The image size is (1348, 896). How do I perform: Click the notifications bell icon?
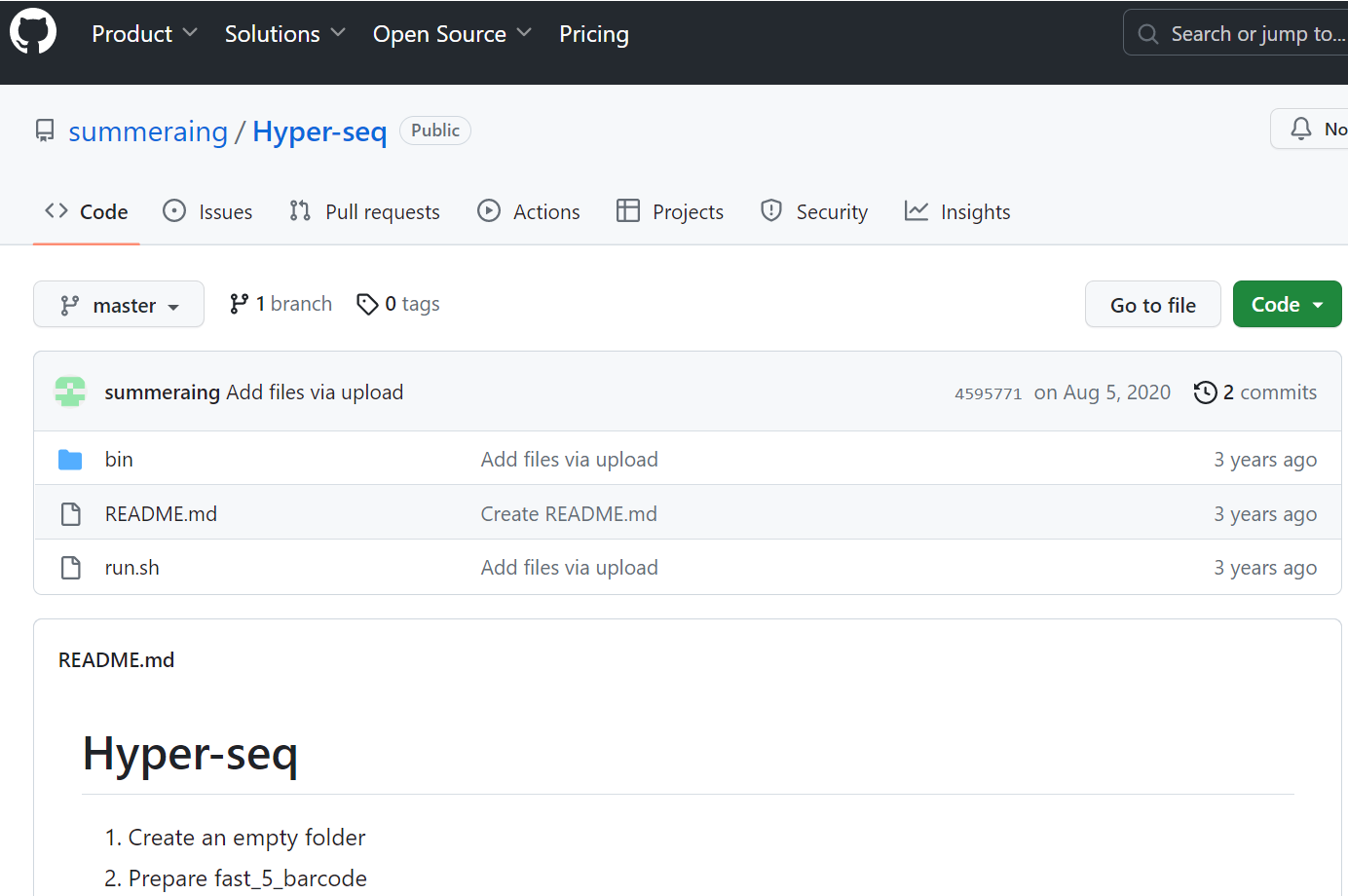1301,129
